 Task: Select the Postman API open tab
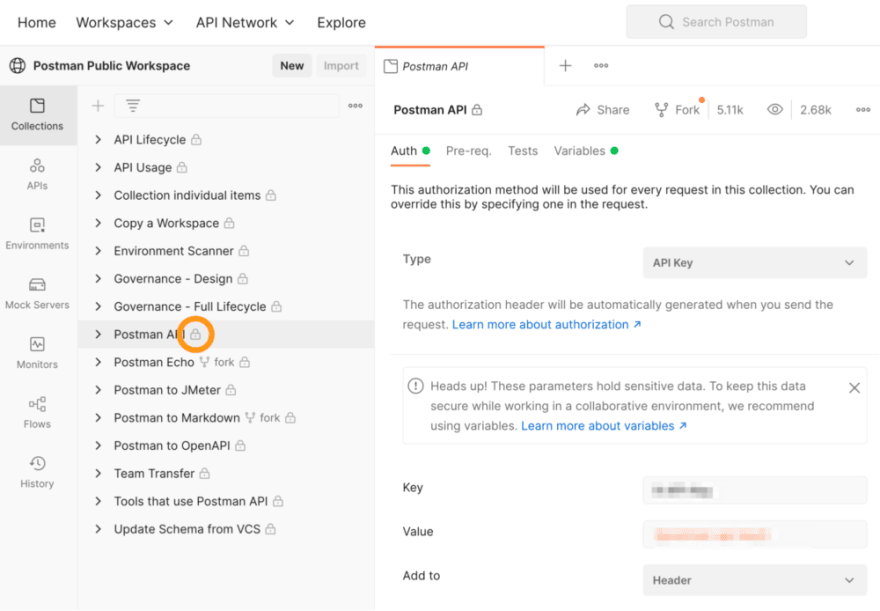click(460, 66)
